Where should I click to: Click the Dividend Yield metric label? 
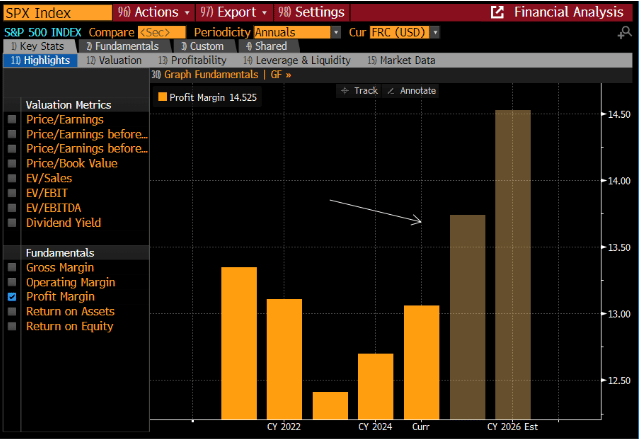click(63, 223)
